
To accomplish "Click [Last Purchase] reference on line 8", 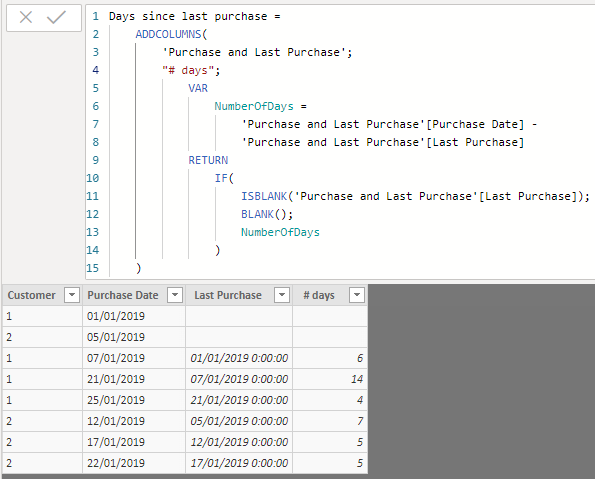I will [x=475, y=142].
